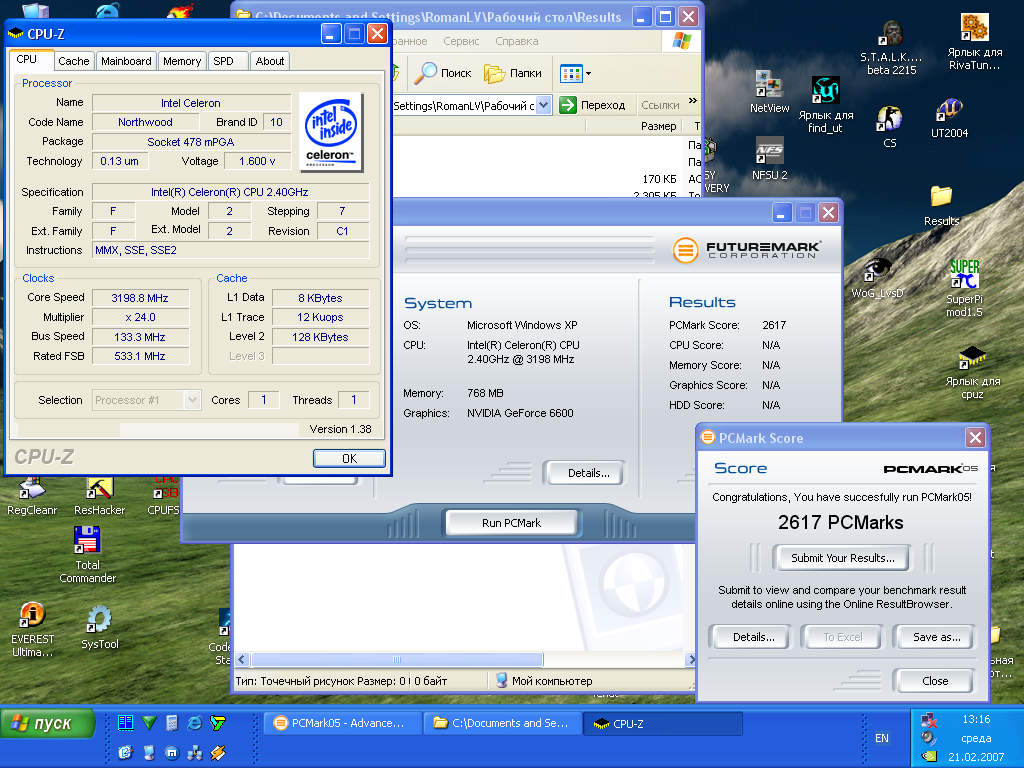Click the Core Speed value 3198.8 MHz
Viewport: 1024px width, 768px height.
140,298
